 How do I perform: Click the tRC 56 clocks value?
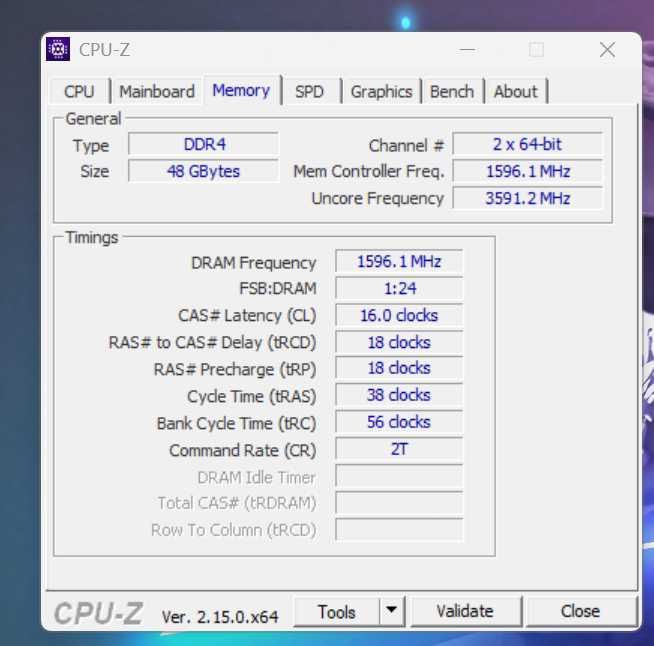pyautogui.click(x=399, y=422)
